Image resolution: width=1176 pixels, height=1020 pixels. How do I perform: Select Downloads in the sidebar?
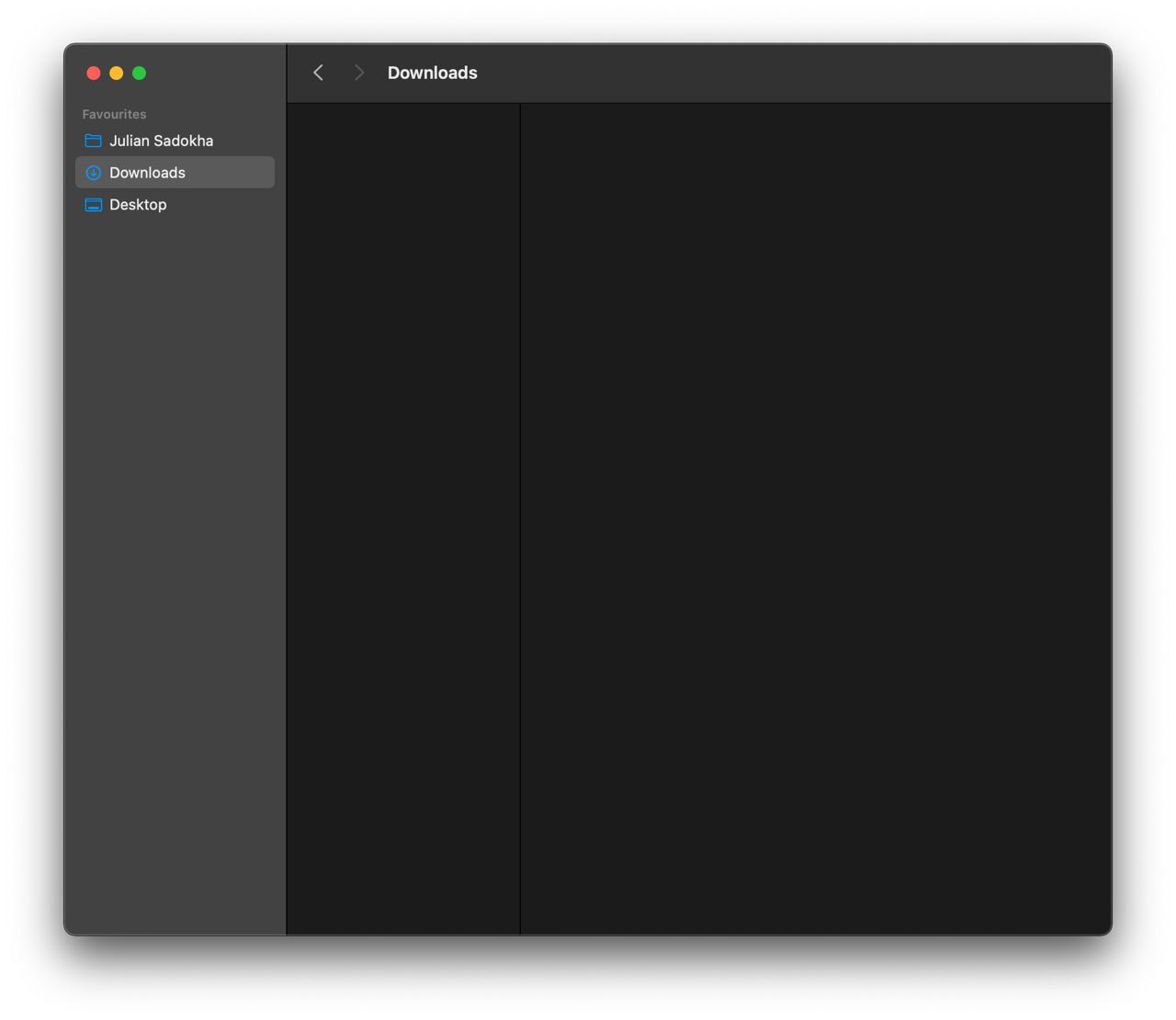(x=175, y=173)
